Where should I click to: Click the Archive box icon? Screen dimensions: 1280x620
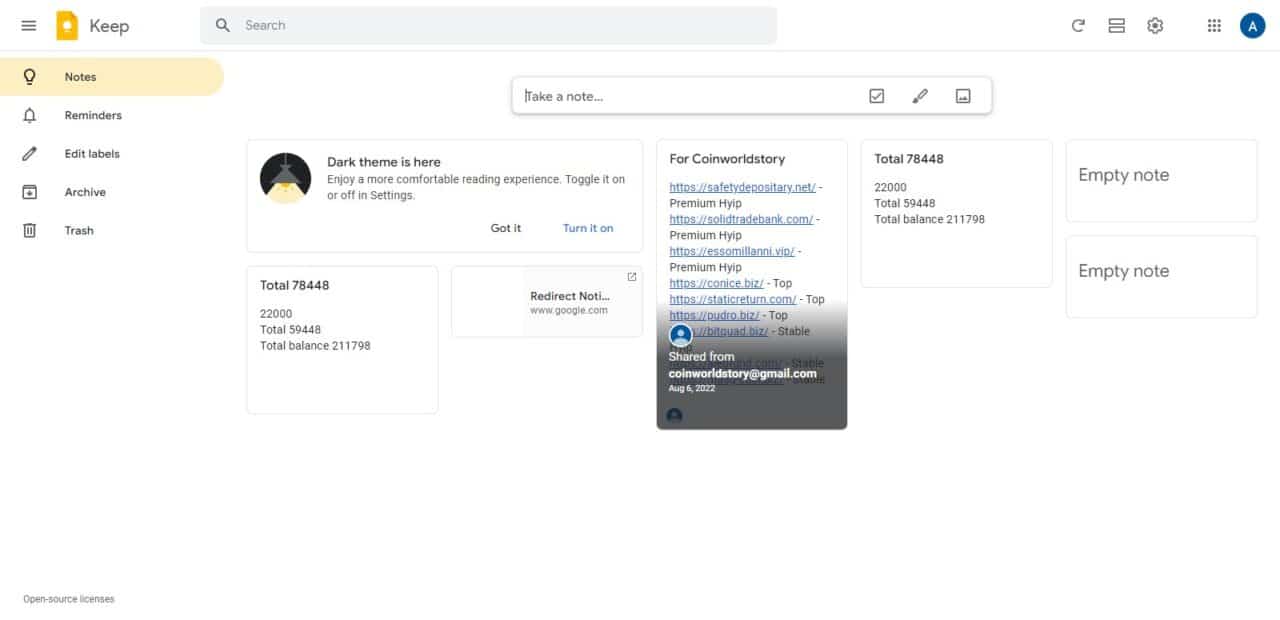click(x=29, y=192)
